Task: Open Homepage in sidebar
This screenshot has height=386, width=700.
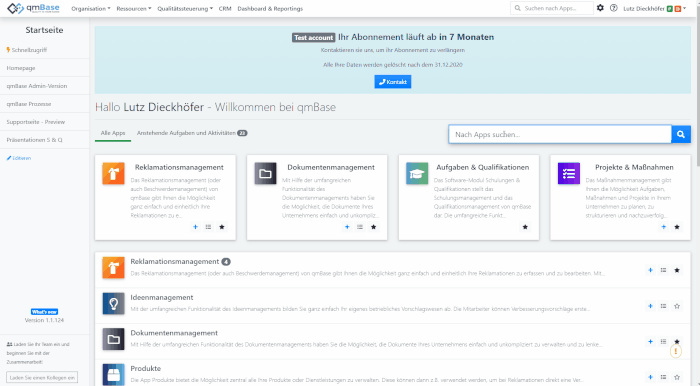Action: pyautogui.click(x=21, y=68)
